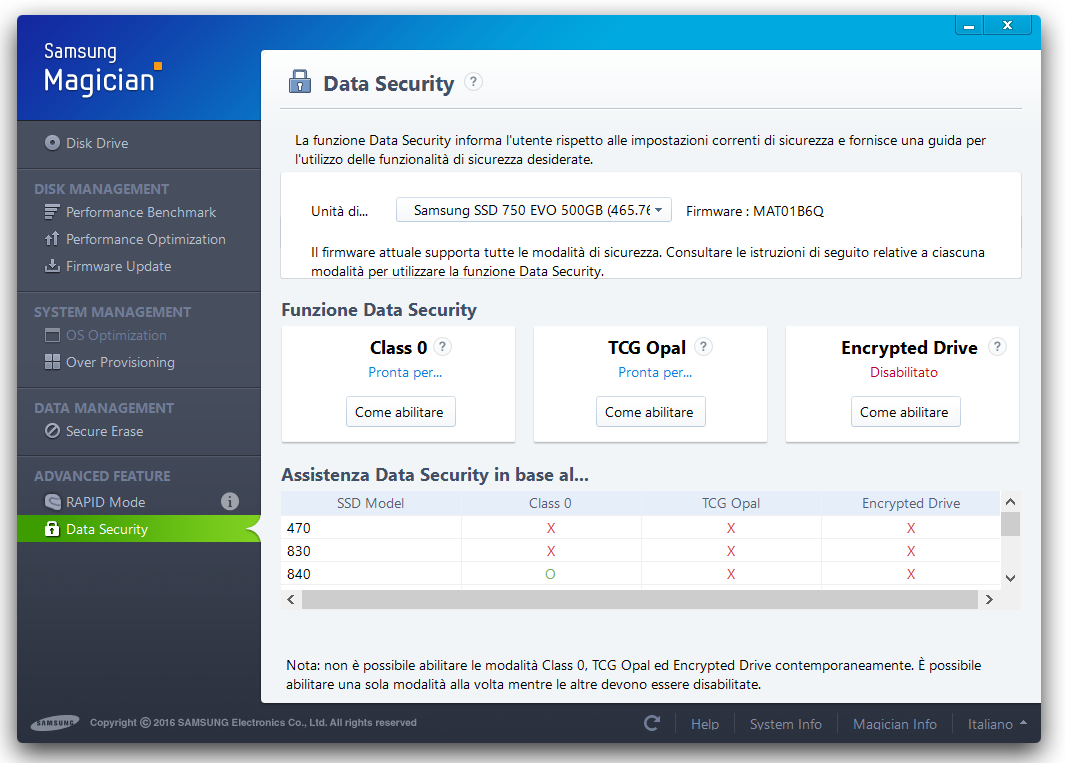This screenshot has height=763, width=1065.
Task: Select Data Security sidebar item
Action: 139,529
